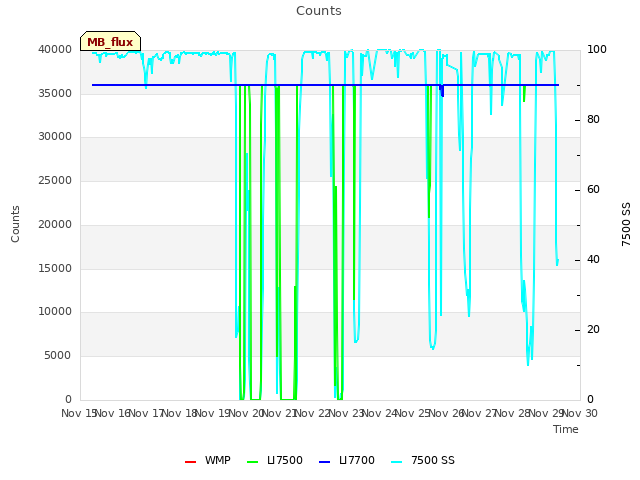640x480 pixels.
Task: Click the cyan 7500 SS legend marker
Action: [x=397, y=462]
